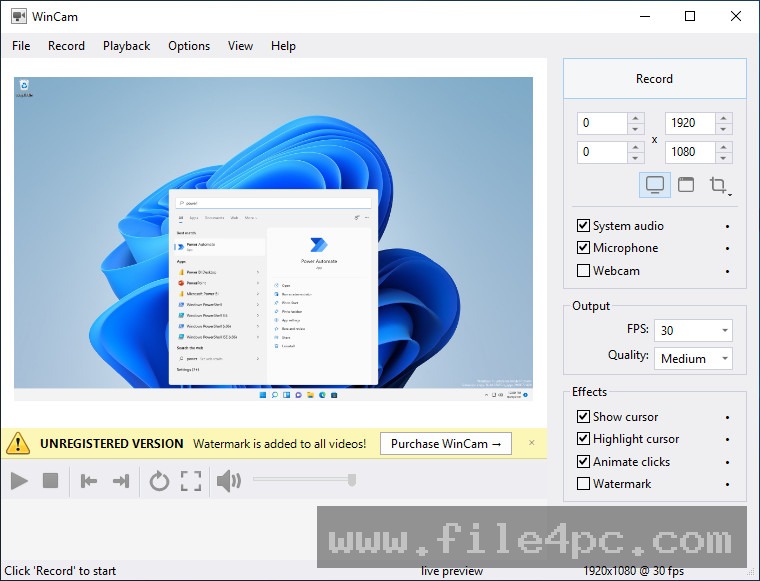This screenshot has width=760, height=581.
Task: Click the X offset input field
Action: 602,124
